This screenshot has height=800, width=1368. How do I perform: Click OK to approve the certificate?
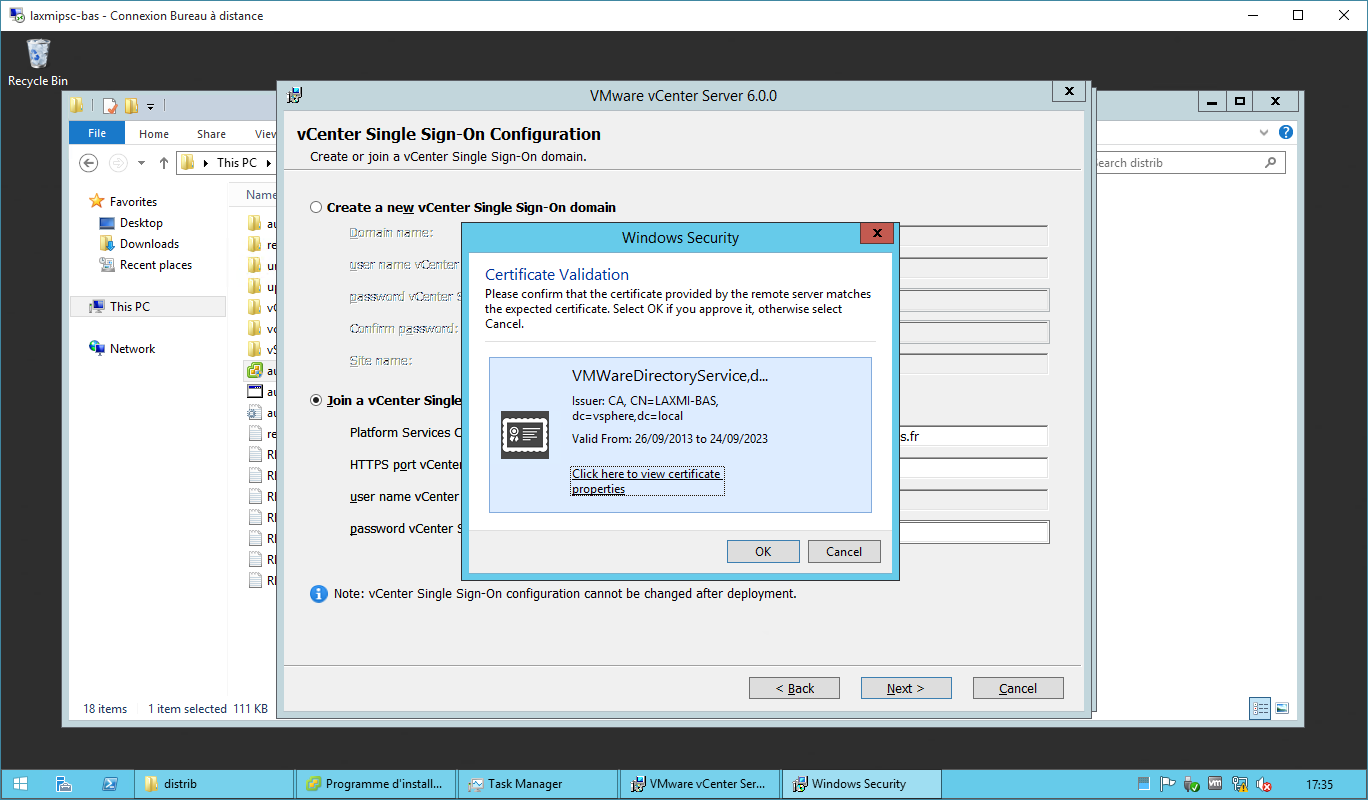point(763,552)
